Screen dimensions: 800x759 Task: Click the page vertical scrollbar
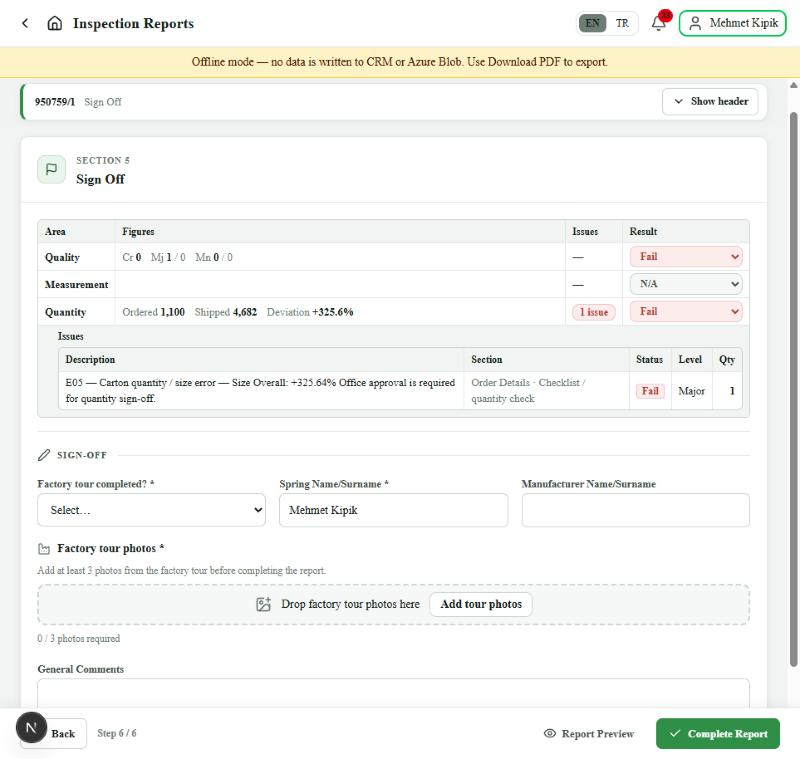pos(793,390)
